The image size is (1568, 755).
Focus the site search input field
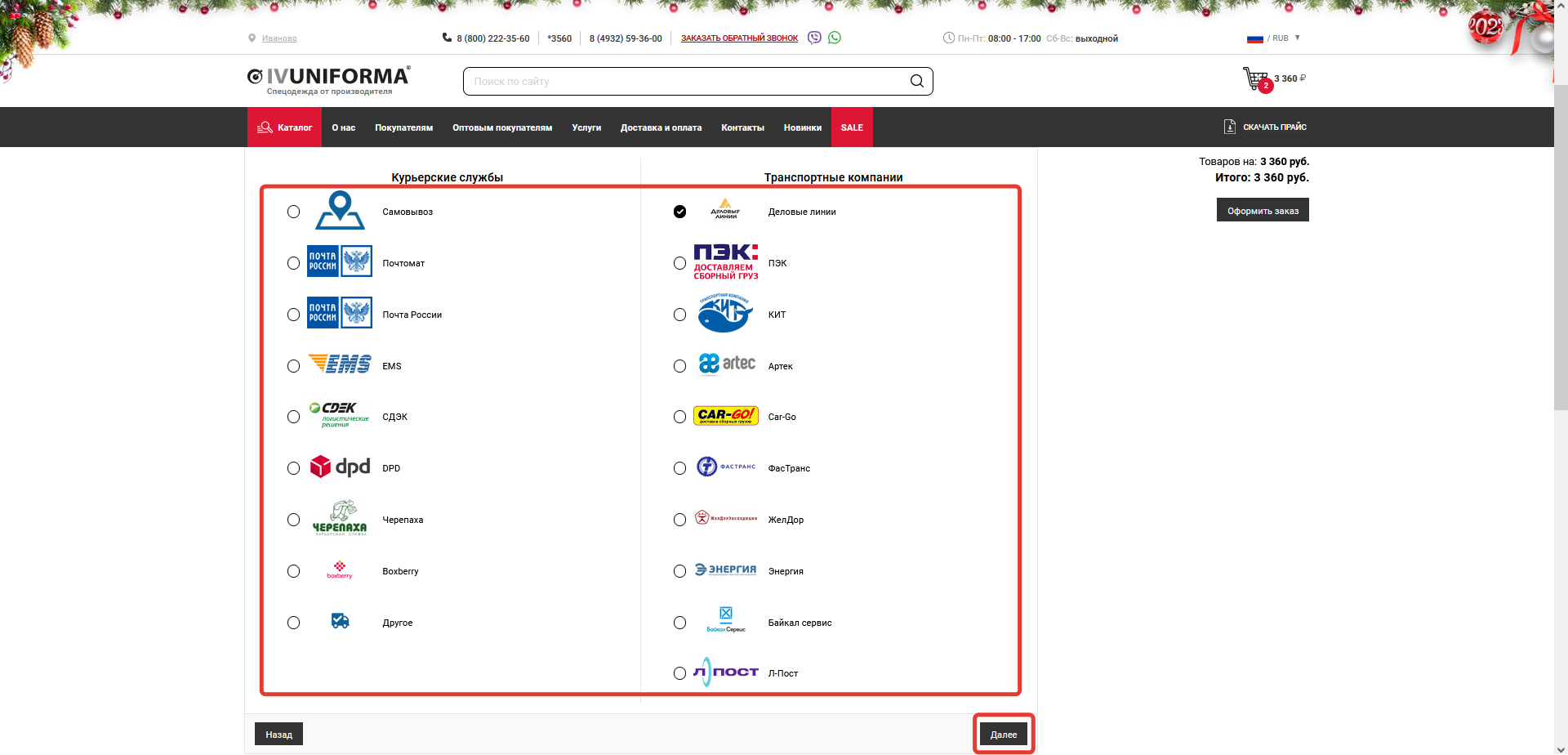point(686,82)
